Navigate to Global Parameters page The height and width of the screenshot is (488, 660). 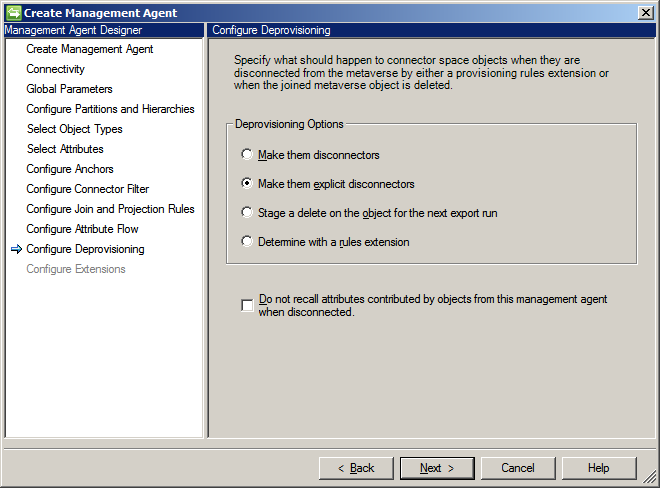(69, 89)
